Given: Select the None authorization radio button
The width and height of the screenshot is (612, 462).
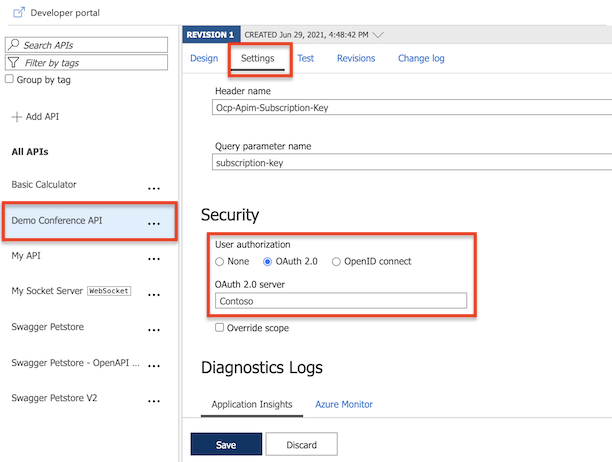Looking at the screenshot, I should pyautogui.click(x=220, y=262).
